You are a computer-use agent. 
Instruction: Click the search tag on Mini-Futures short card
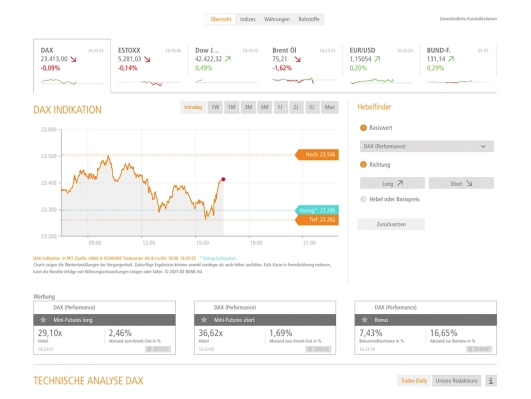(x=318, y=349)
